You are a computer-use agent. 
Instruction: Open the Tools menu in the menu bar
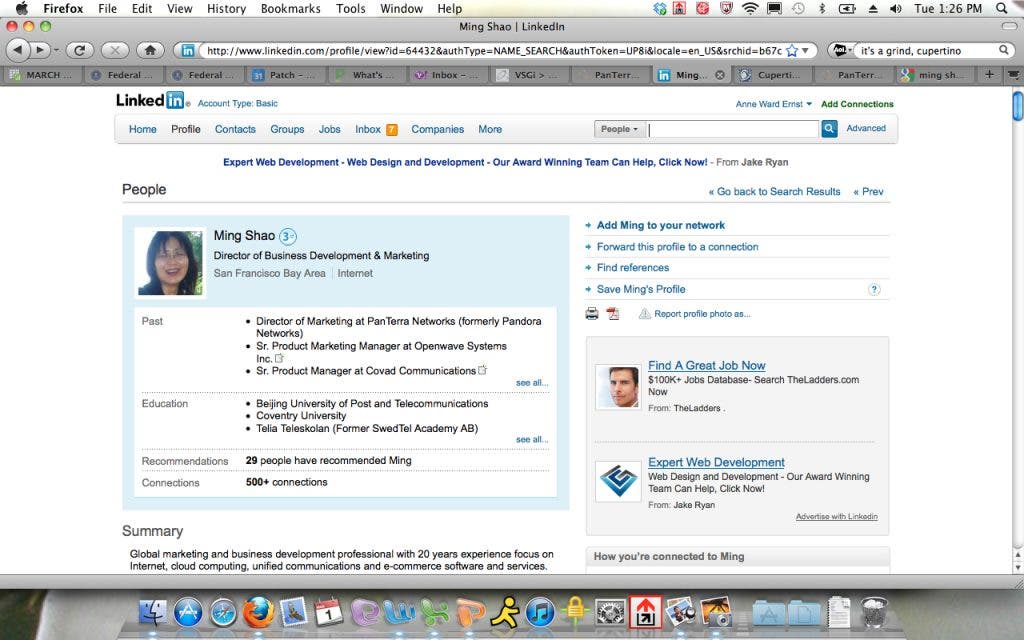pyautogui.click(x=351, y=8)
